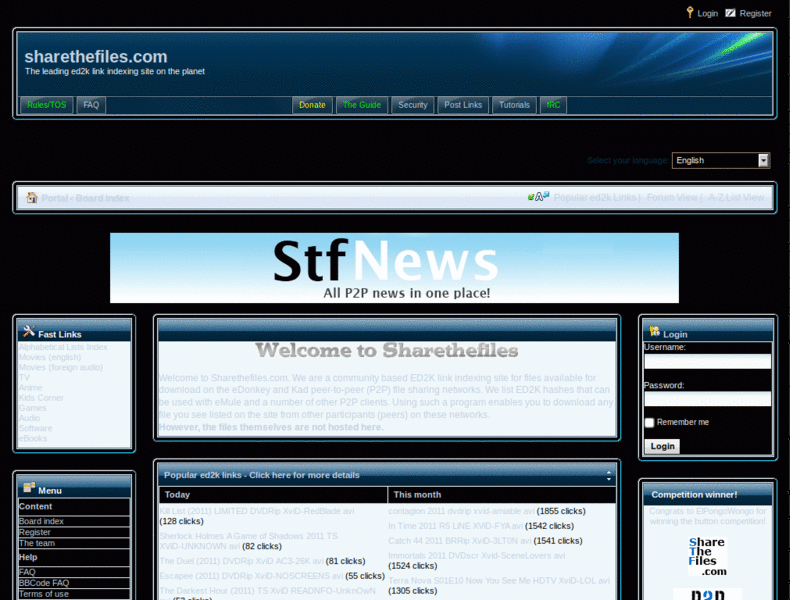Open The Duel (2011) DVDRip link
Viewport: 800px width, 600px height.
point(241,561)
